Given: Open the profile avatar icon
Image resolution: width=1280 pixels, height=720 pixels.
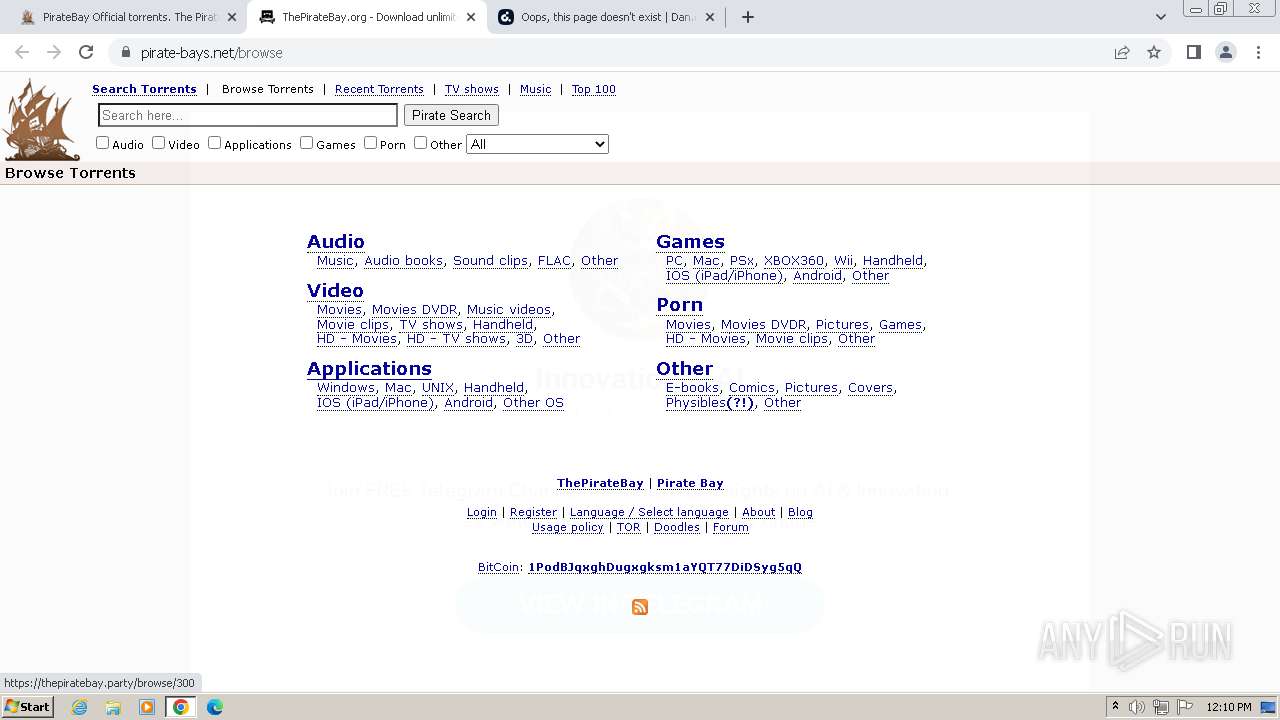Looking at the screenshot, I should click(1225, 52).
